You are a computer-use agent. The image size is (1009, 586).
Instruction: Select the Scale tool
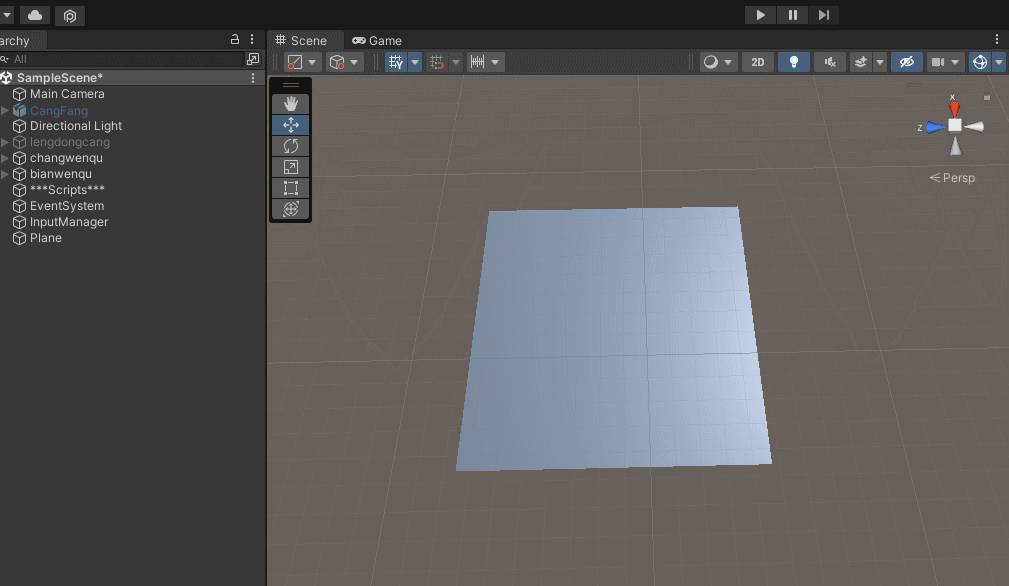point(290,166)
